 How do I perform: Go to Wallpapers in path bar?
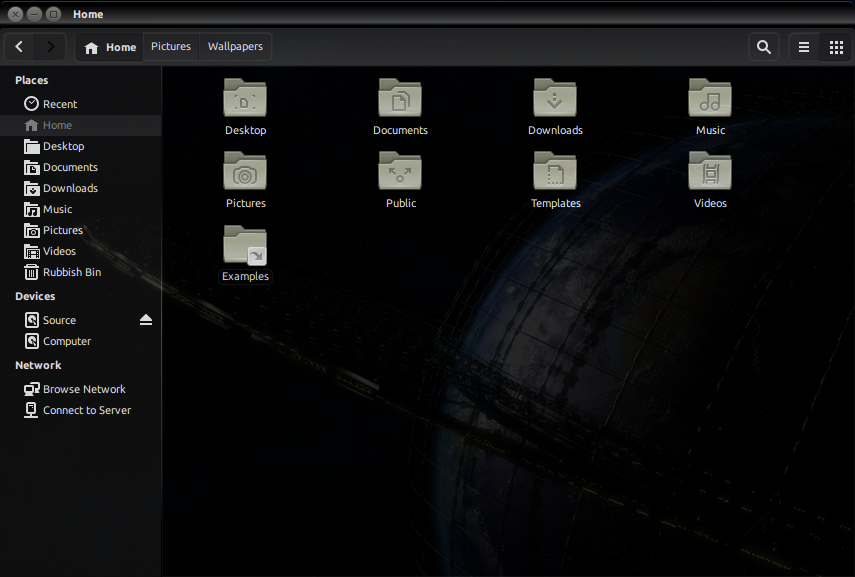[235, 47]
